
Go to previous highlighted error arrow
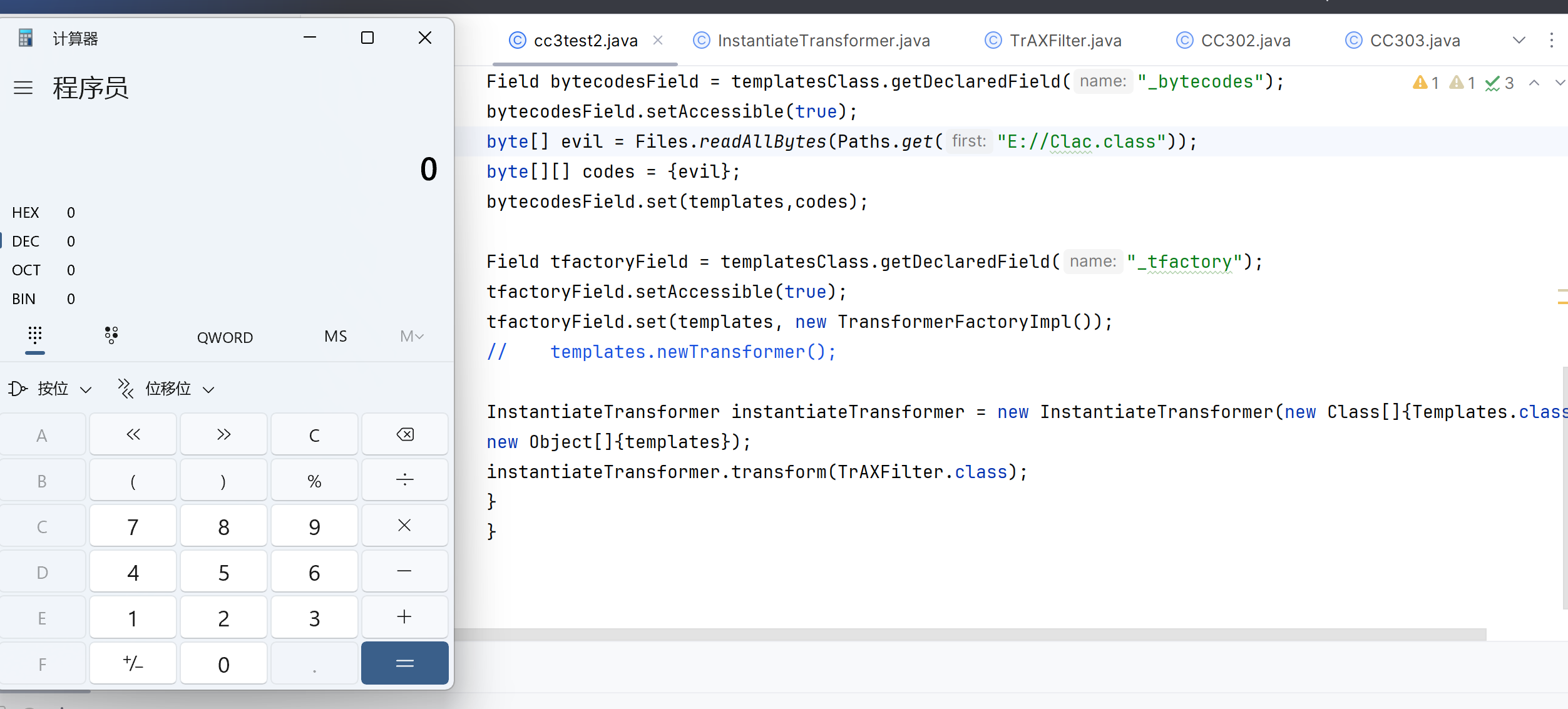(1534, 83)
